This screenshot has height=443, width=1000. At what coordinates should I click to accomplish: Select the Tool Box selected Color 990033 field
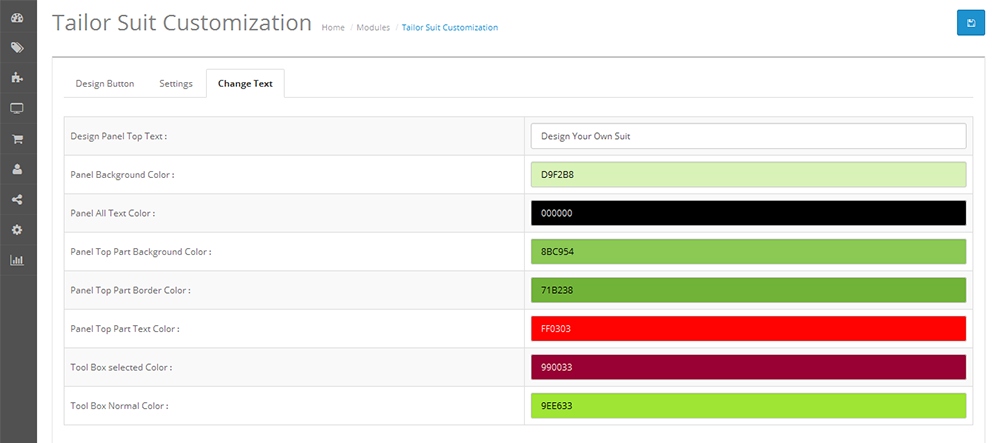748,367
